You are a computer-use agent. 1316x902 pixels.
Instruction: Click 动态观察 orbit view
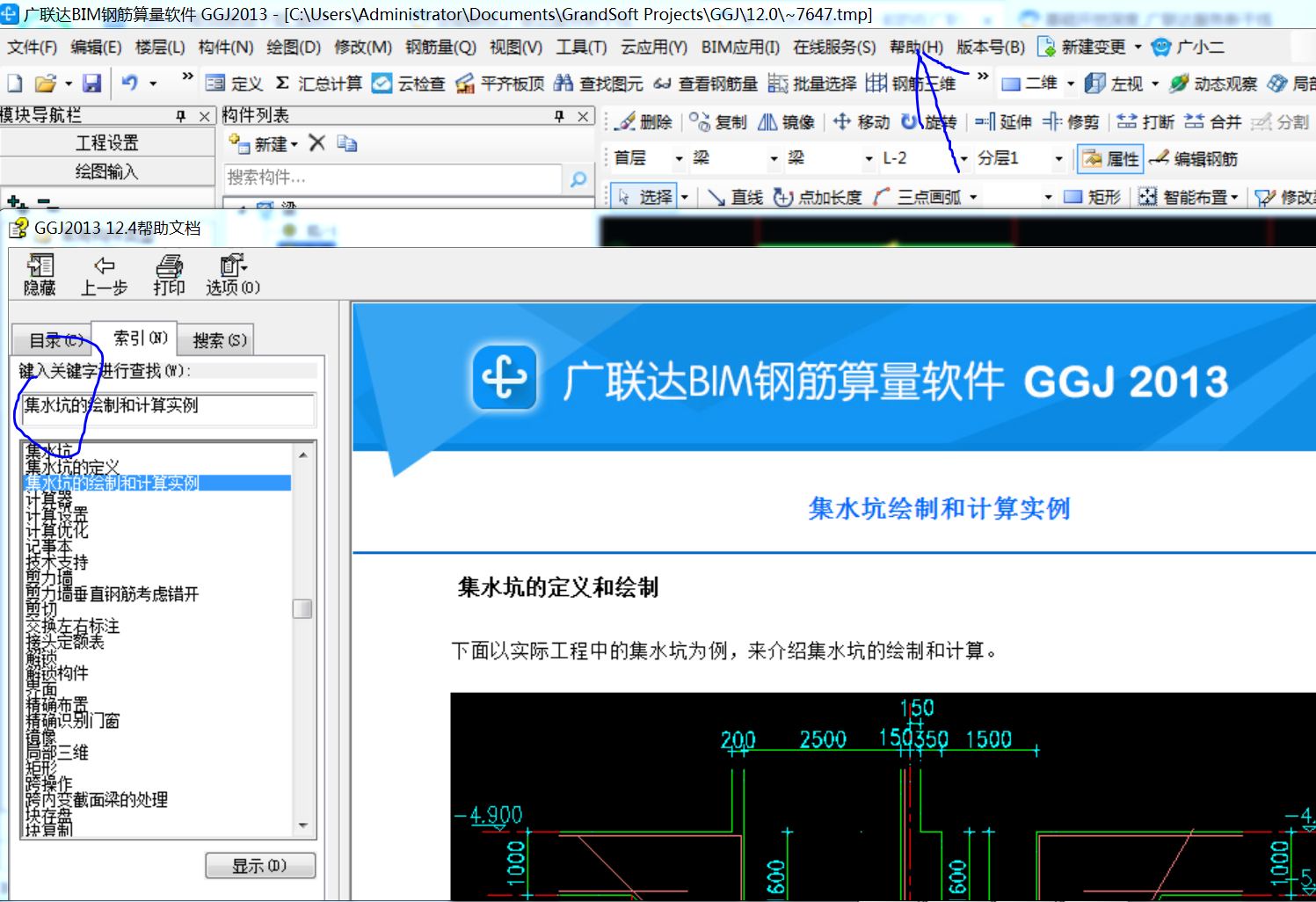point(1213,83)
